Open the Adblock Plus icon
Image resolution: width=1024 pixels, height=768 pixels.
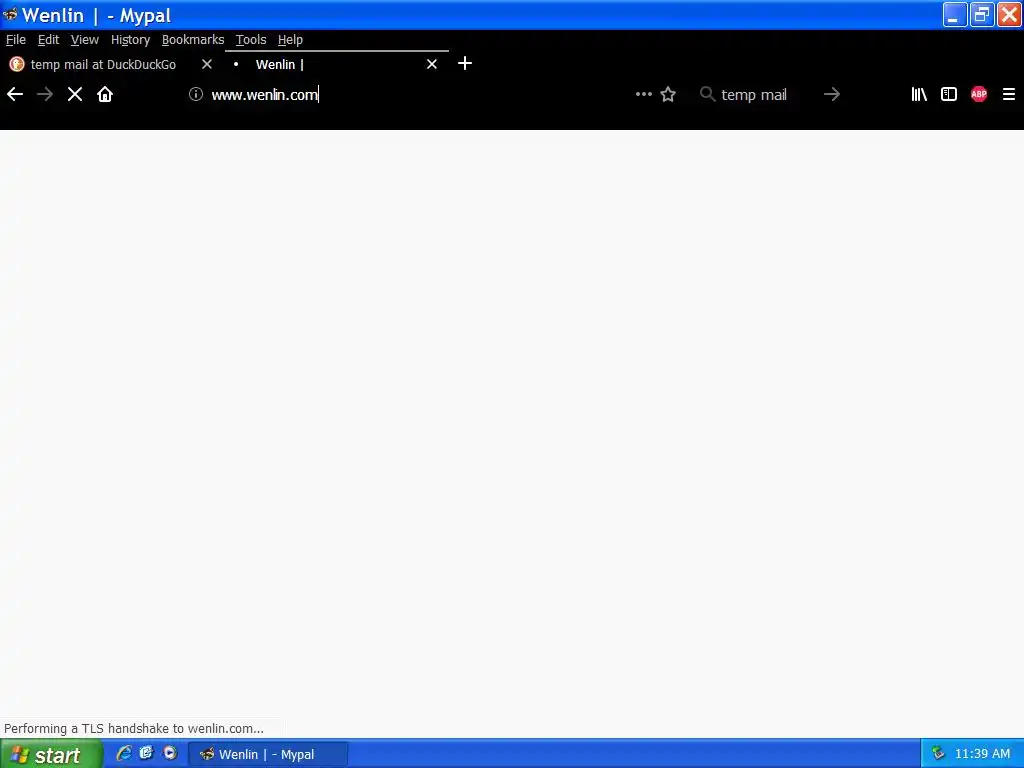pos(979,95)
